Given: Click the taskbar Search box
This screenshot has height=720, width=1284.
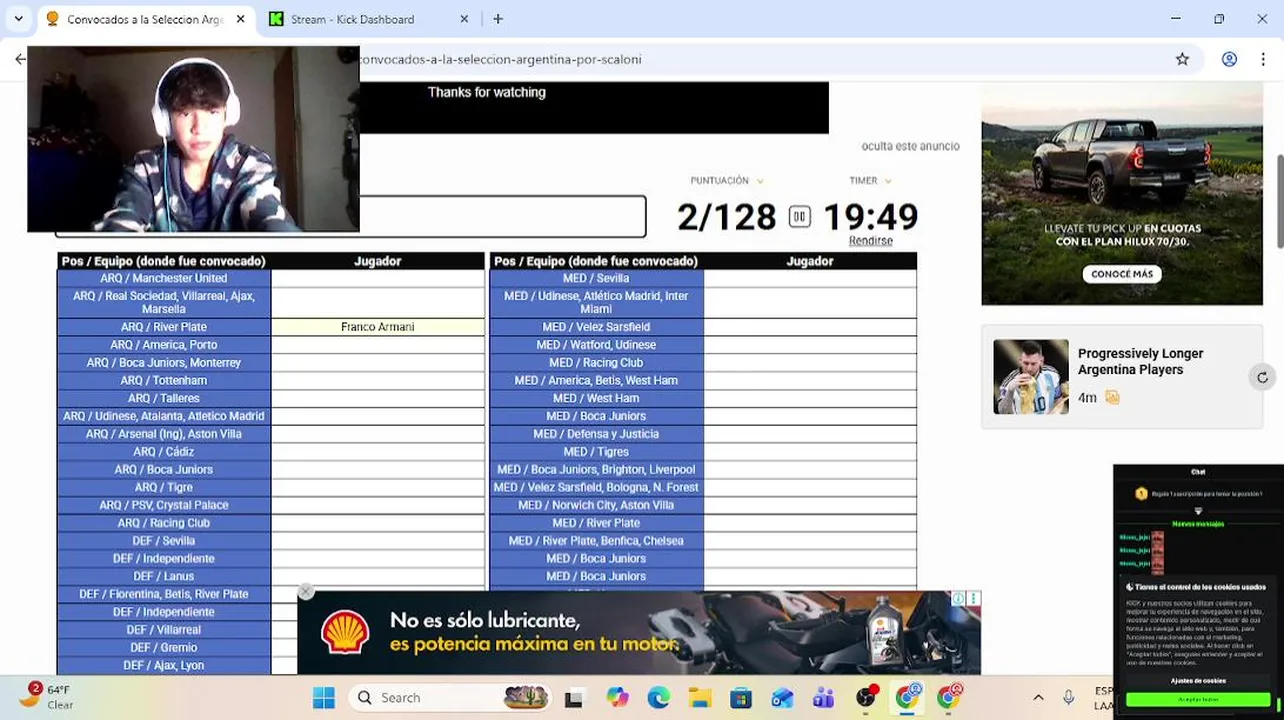Looking at the screenshot, I should pos(451,698).
